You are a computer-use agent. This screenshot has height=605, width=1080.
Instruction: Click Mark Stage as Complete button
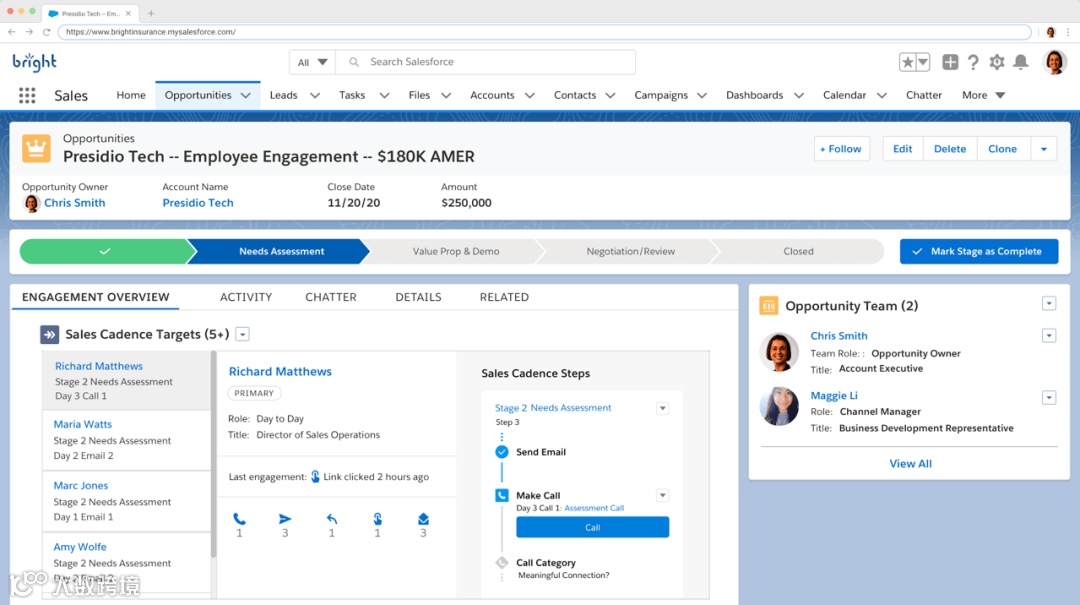(x=978, y=251)
